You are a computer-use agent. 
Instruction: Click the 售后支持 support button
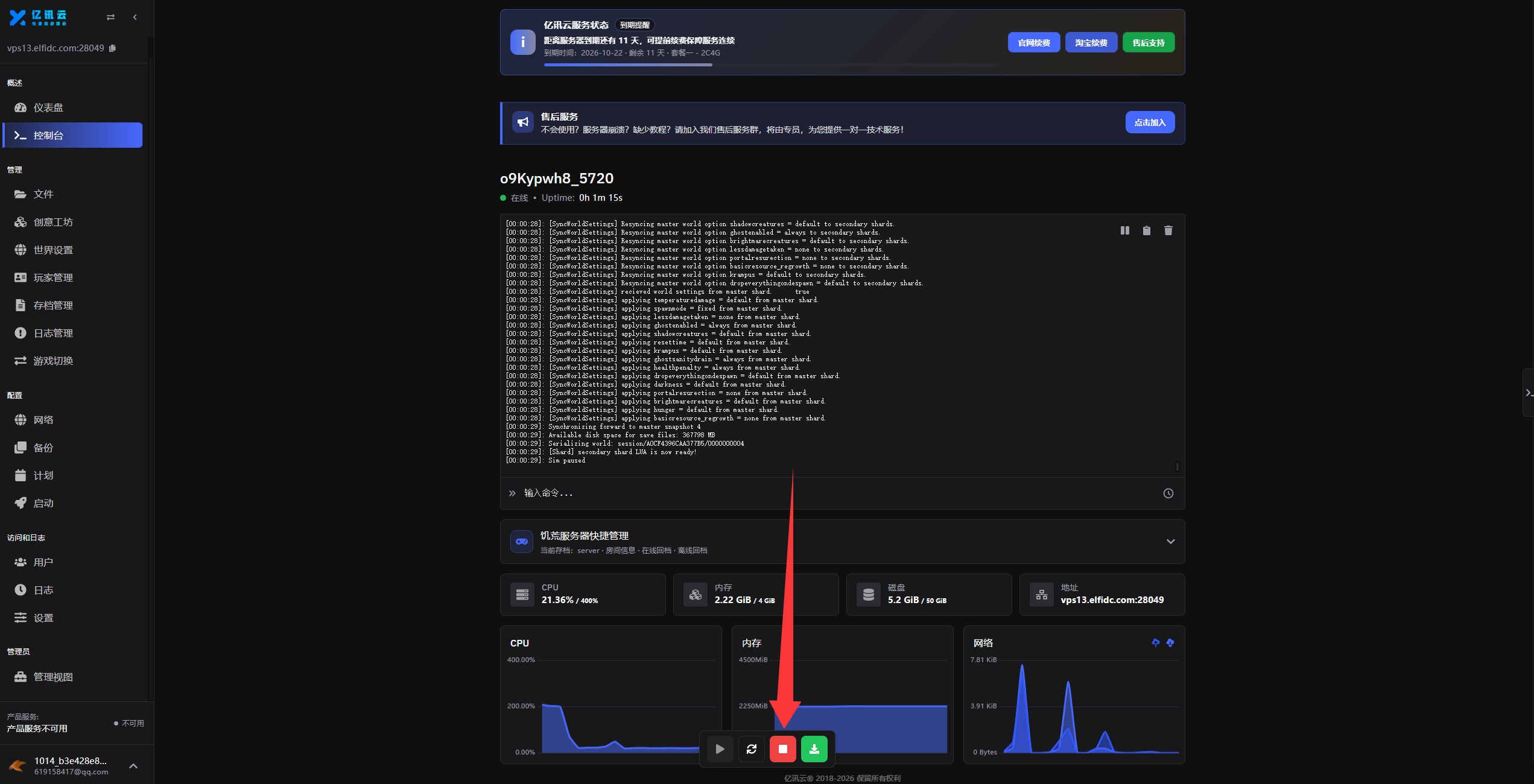pyautogui.click(x=1149, y=42)
